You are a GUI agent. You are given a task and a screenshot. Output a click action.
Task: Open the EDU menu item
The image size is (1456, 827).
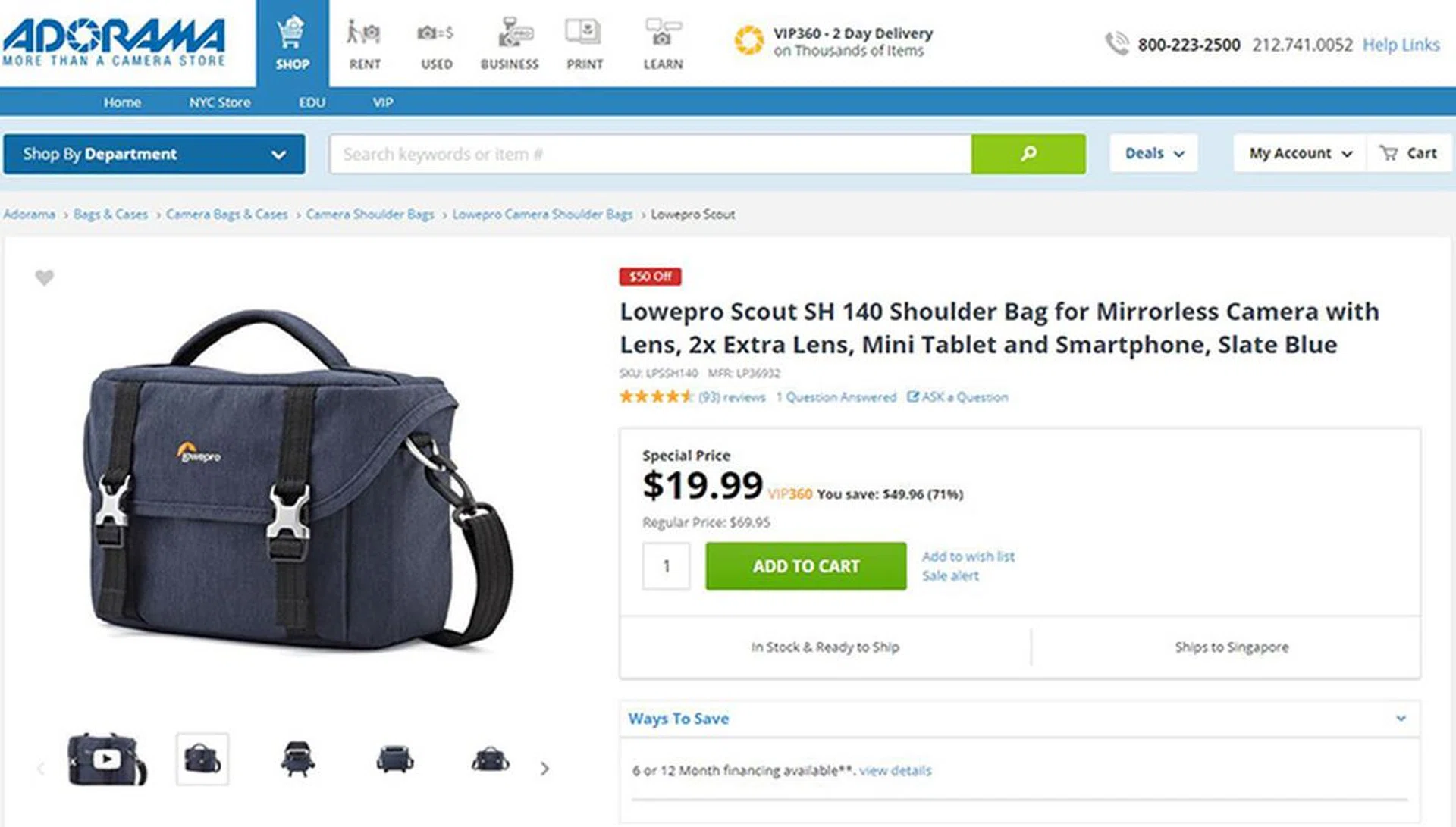312,102
